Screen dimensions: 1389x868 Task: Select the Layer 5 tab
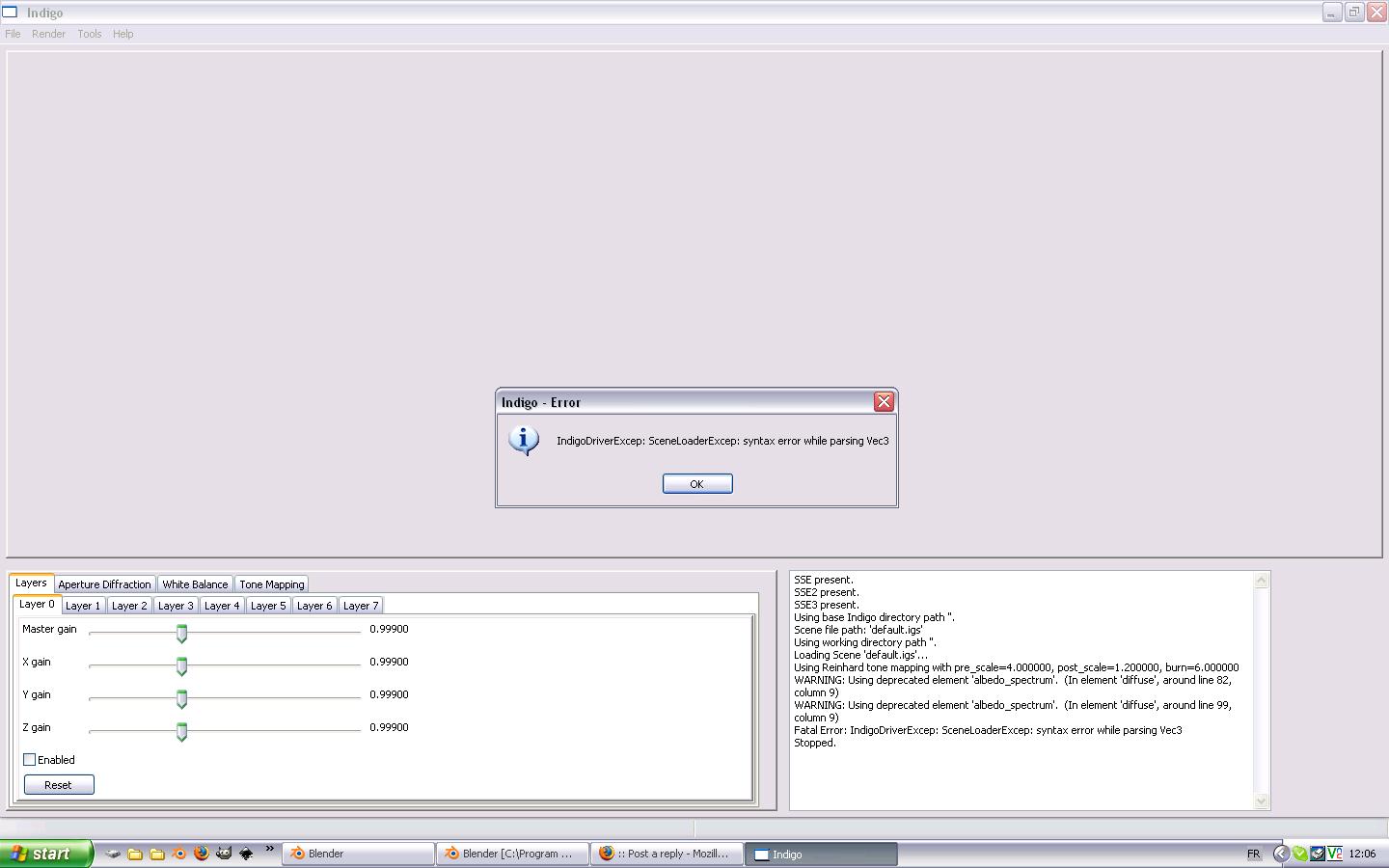(x=268, y=606)
